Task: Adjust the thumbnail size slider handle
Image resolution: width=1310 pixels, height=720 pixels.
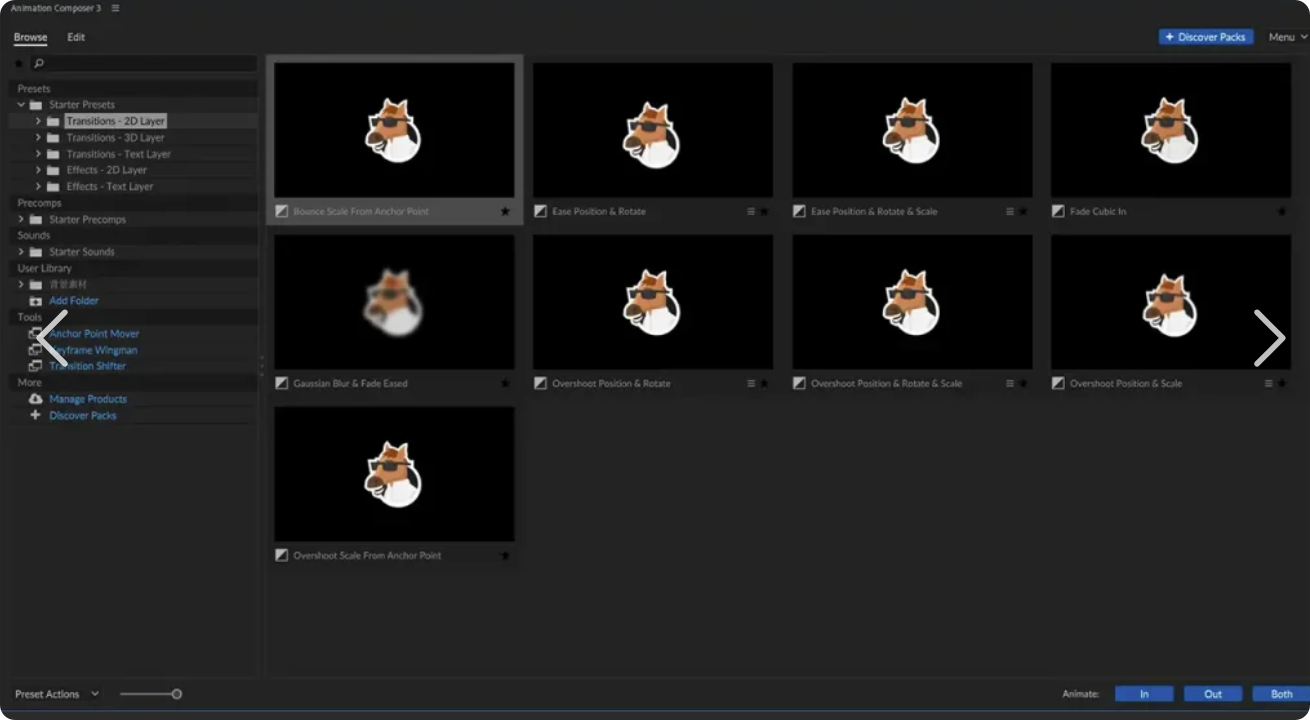Action: (x=177, y=694)
